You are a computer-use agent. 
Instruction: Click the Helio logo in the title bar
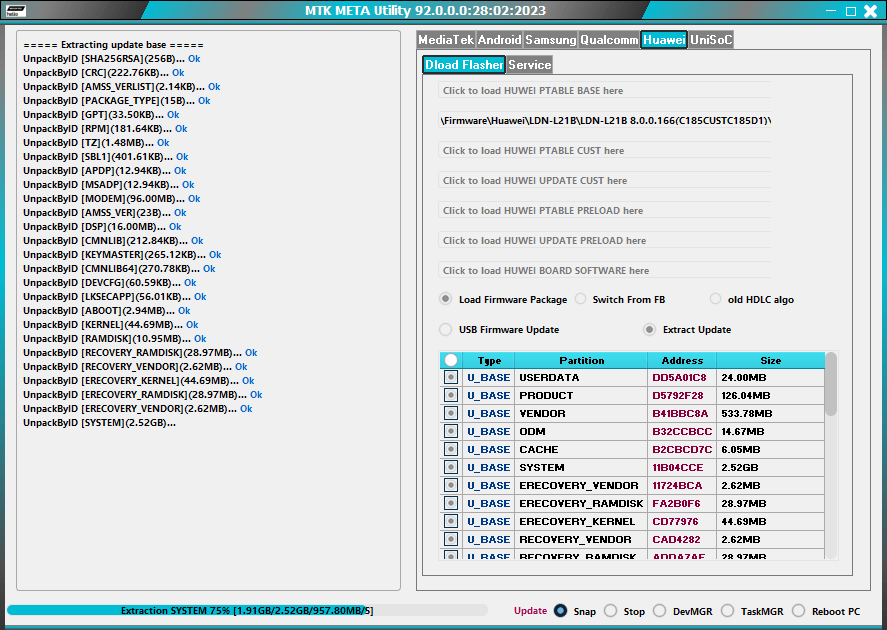tap(17, 10)
